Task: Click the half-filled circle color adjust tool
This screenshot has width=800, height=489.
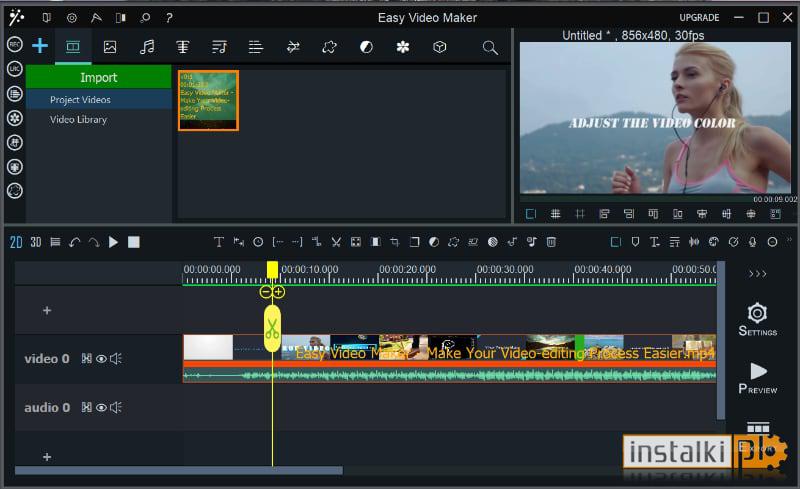Action: point(434,242)
